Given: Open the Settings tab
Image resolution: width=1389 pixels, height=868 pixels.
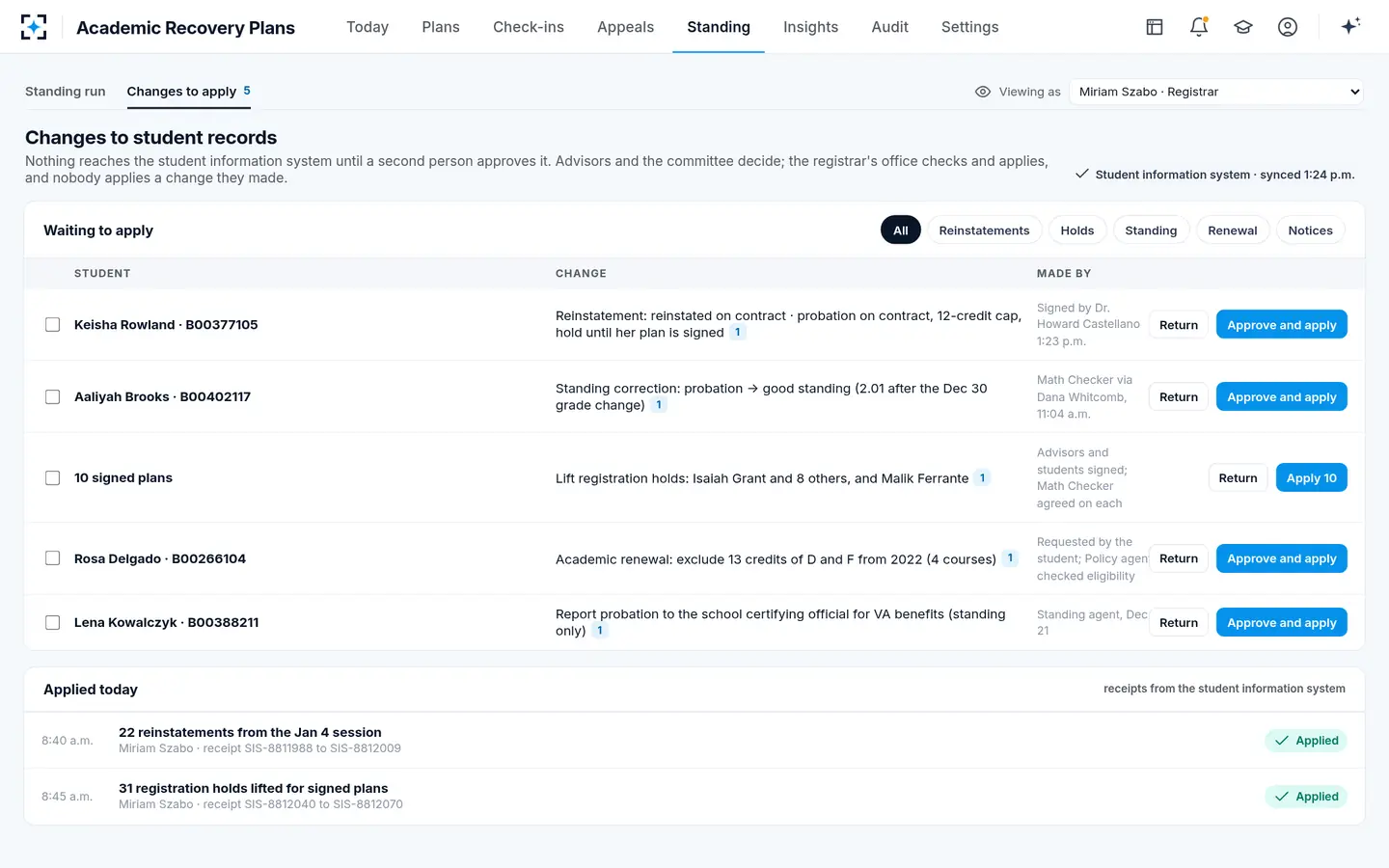Looking at the screenshot, I should [969, 27].
